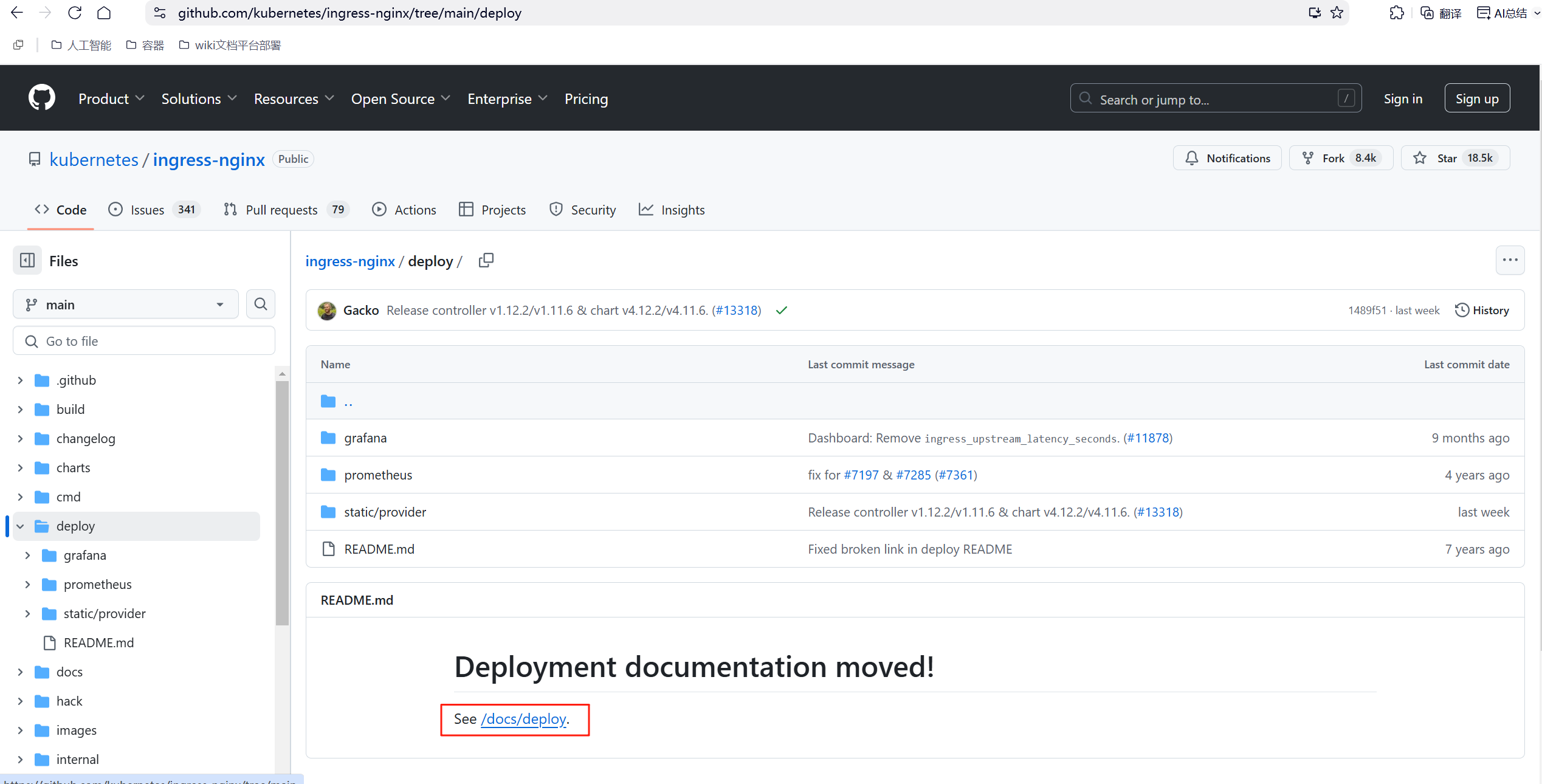This screenshot has width=1542, height=784.
Task: Reload page with the refresh icon
Action: coord(75,13)
